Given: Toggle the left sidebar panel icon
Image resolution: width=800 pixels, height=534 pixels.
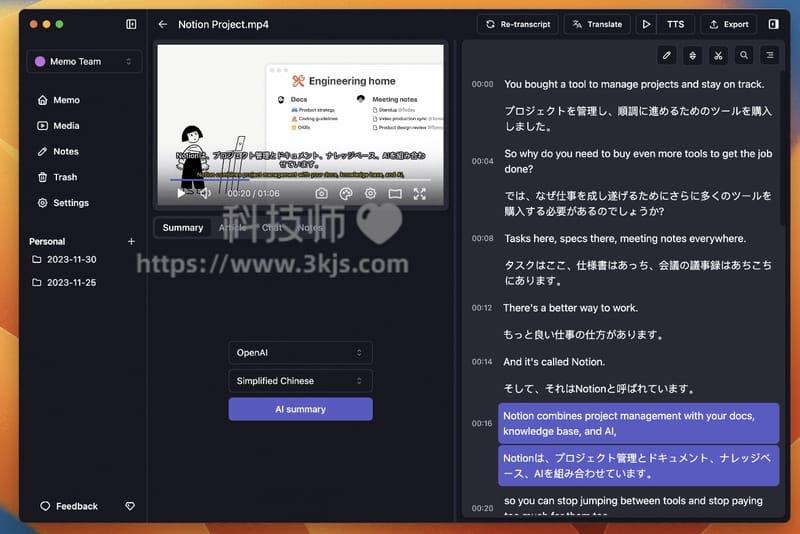Looking at the screenshot, I should point(131,24).
